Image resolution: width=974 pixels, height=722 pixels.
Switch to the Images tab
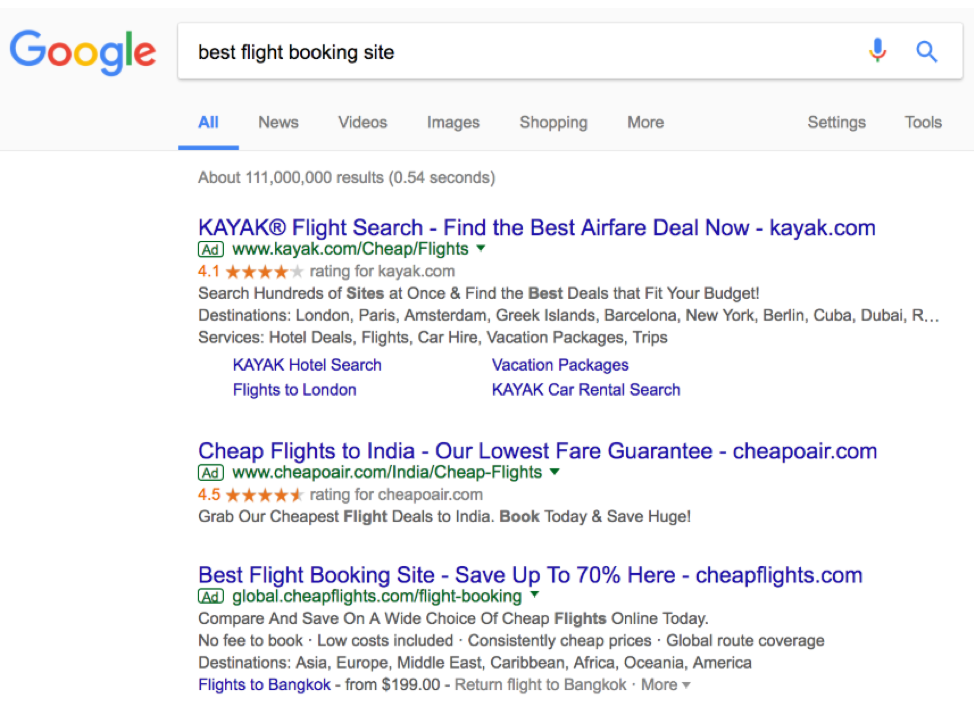tap(453, 122)
